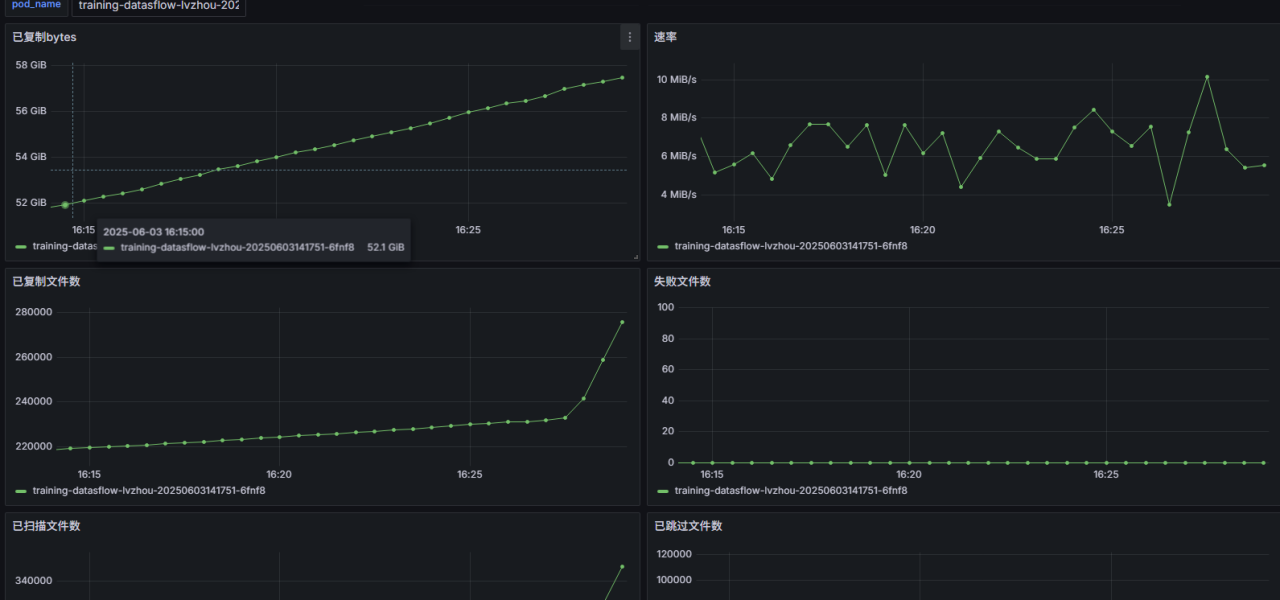This screenshot has width=1280, height=600.
Task: Click the 58 GiB axis label
Action: tap(31, 65)
